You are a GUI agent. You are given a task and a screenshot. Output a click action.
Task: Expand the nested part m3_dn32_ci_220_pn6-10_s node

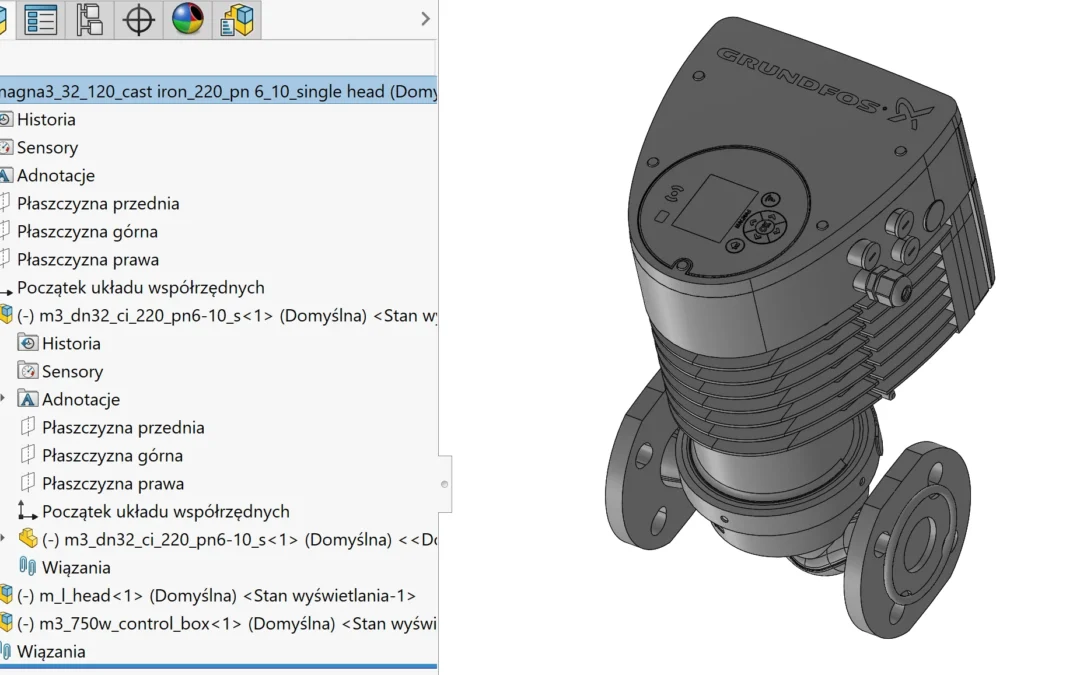tap(3, 539)
